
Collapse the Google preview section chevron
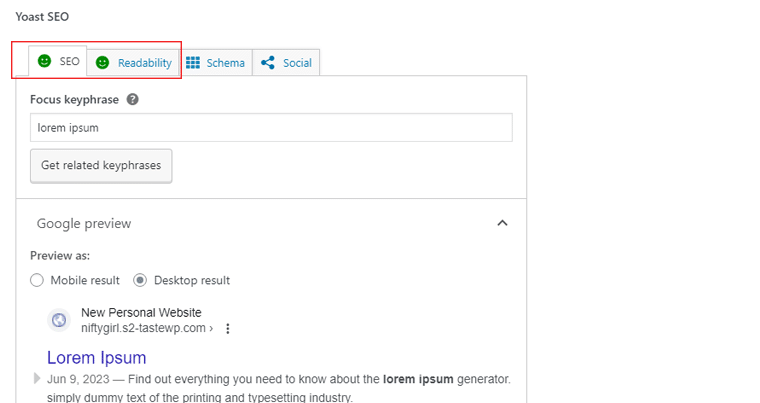(502, 223)
